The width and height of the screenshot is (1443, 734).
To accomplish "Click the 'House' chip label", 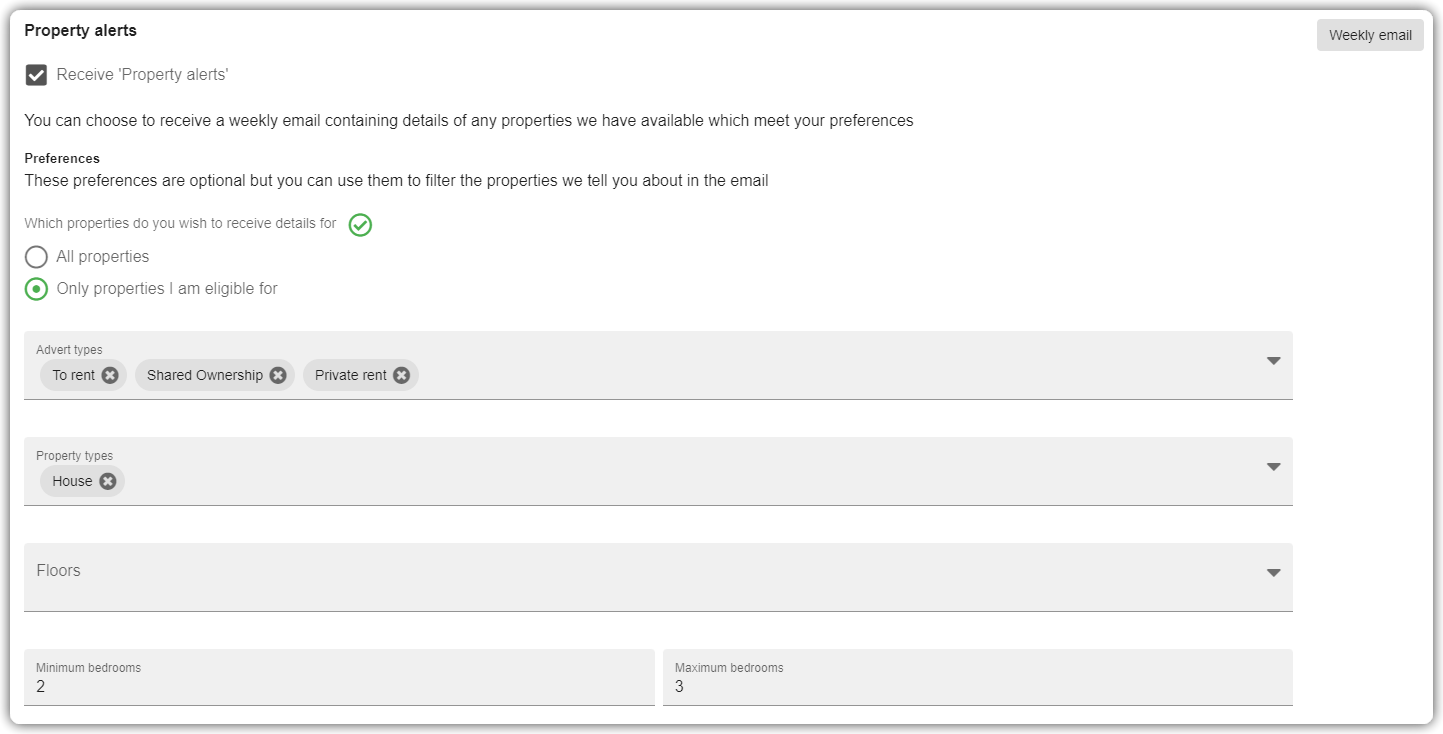I will tap(72, 481).
